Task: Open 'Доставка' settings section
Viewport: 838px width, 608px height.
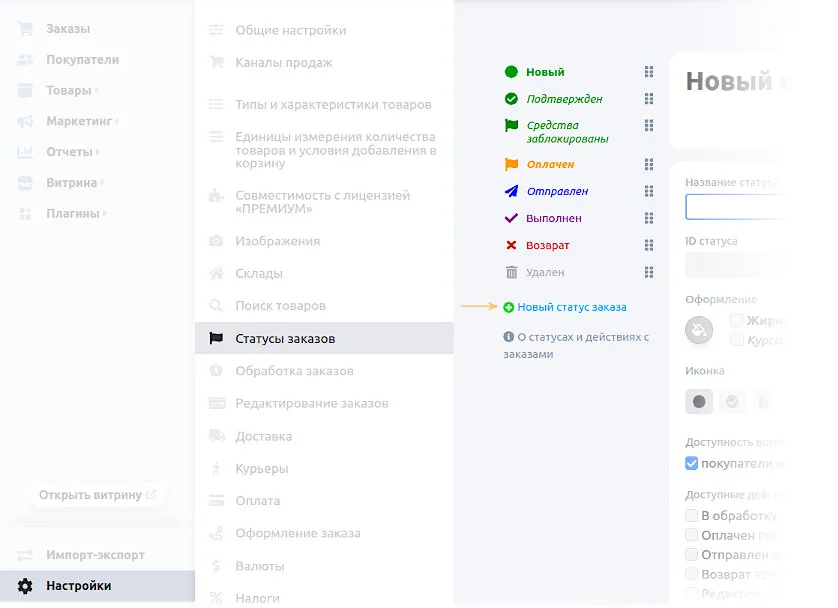Action: tap(263, 436)
